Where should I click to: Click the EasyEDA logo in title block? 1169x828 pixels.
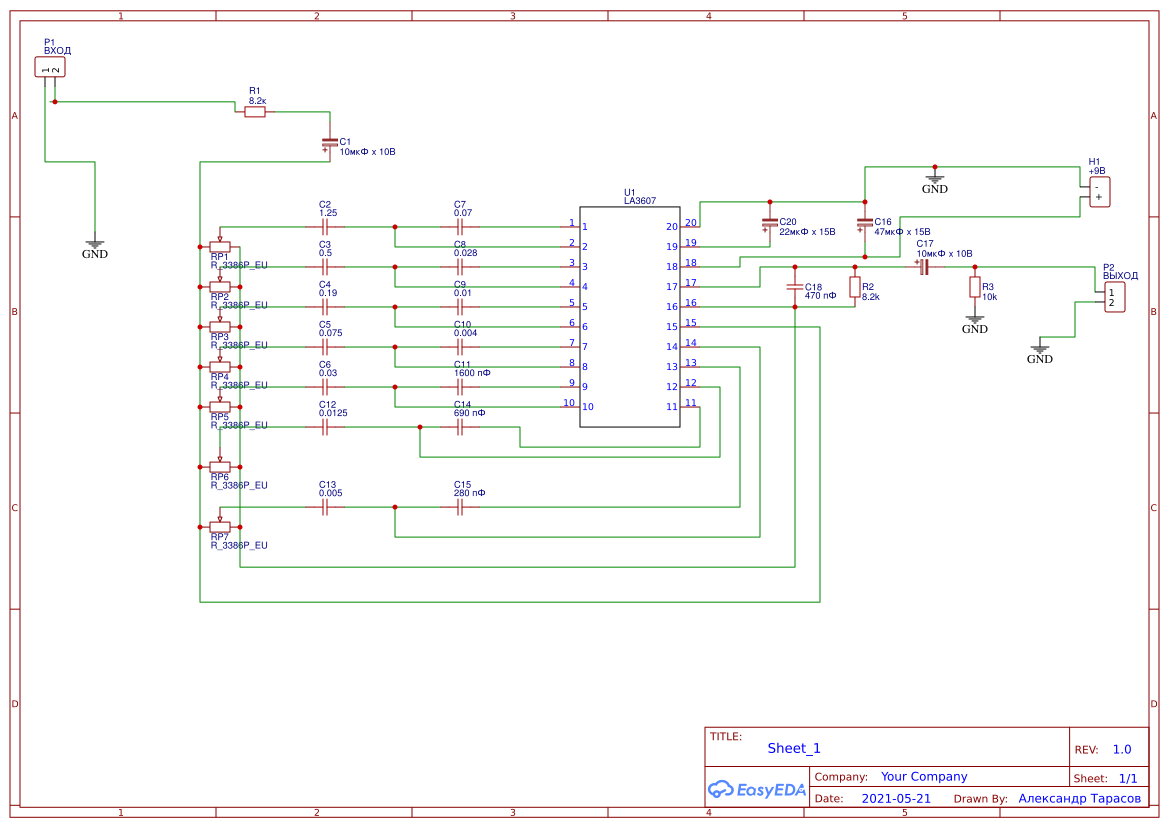pyautogui.click(x=756, y=789)
